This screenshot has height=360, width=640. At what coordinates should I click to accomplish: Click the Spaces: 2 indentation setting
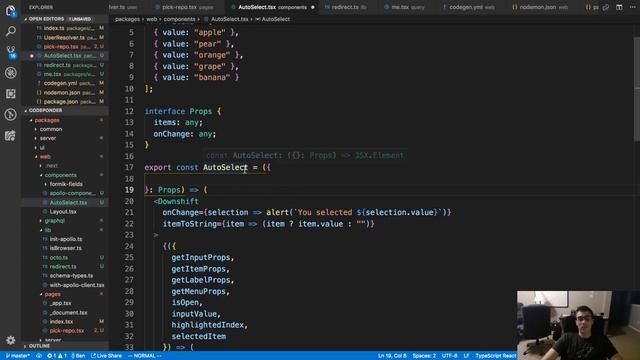[x=424, y=356]
